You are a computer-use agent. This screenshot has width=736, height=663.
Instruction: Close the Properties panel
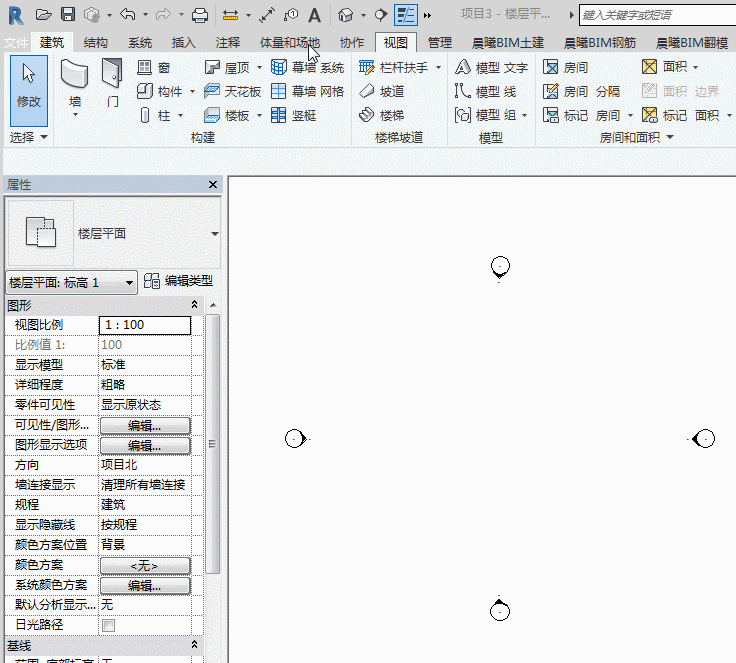click(213, 185)
